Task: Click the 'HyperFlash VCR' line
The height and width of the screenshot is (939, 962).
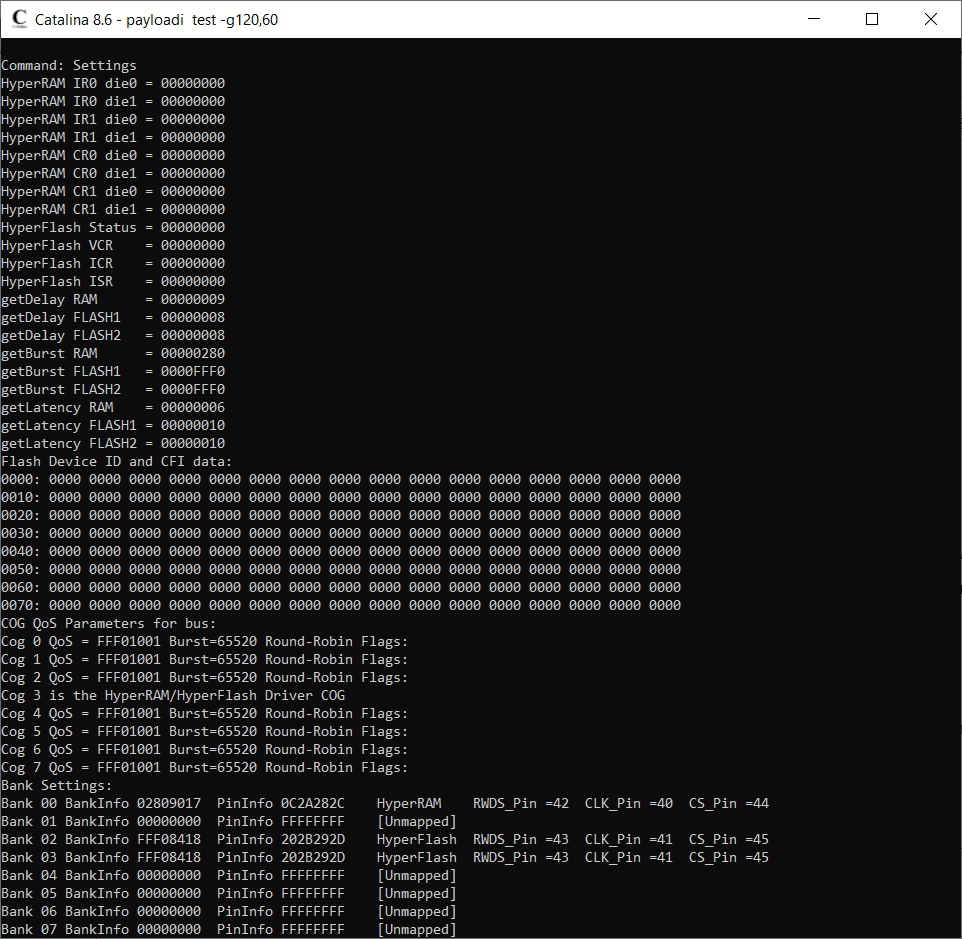Action: coord(113,245)
